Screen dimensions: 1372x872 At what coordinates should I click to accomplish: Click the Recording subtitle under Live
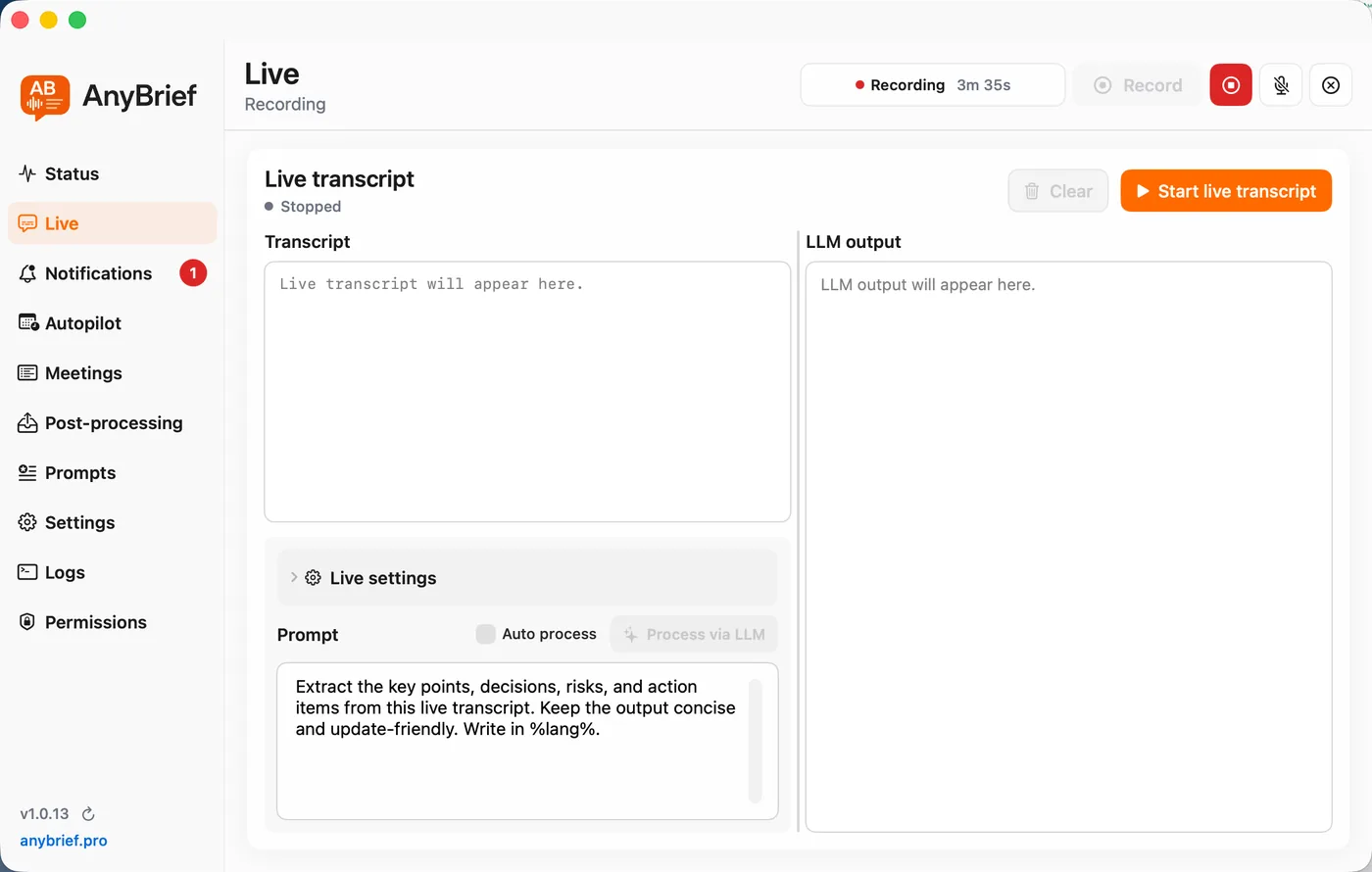285,105
